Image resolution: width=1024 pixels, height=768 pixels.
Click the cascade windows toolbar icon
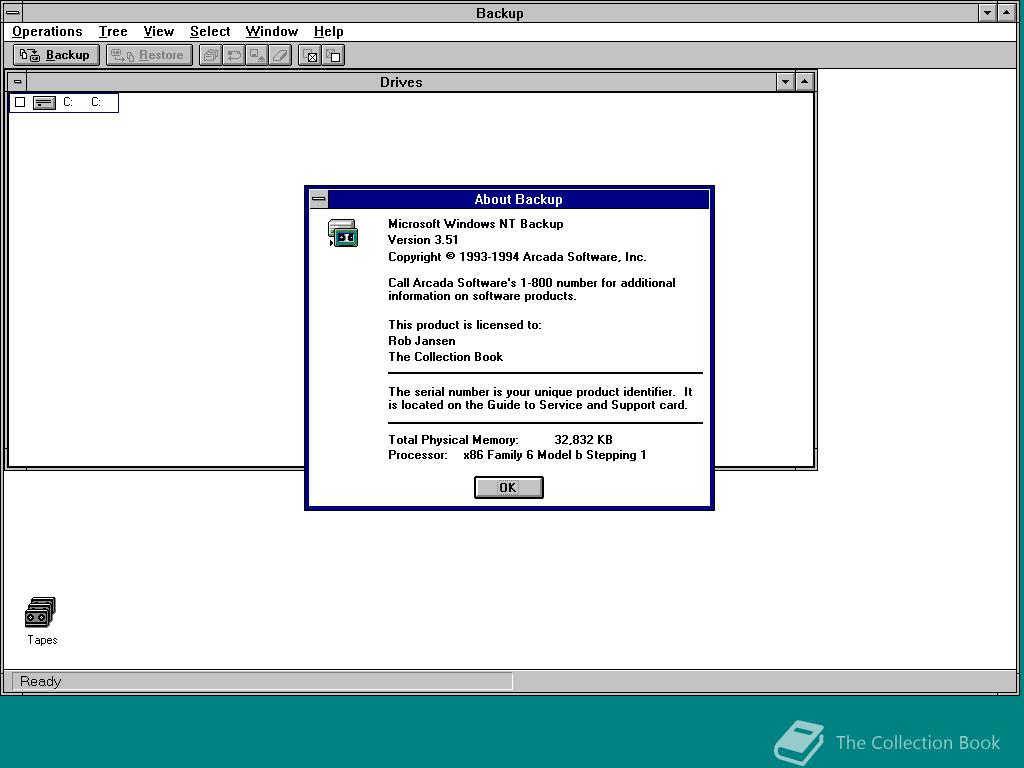tap(210, 55)
